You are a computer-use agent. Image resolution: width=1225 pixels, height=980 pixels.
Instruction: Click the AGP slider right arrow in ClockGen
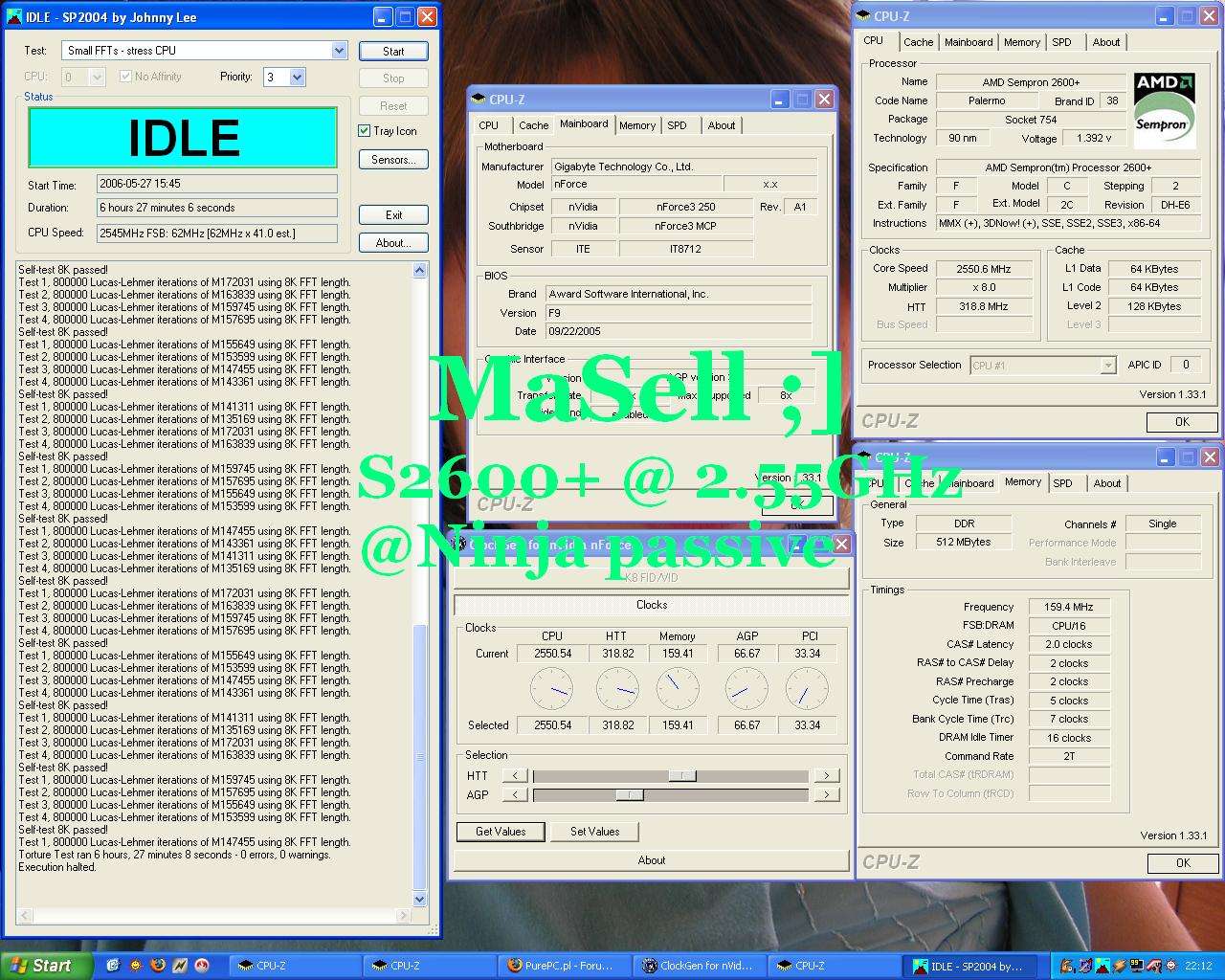[826, 794]
